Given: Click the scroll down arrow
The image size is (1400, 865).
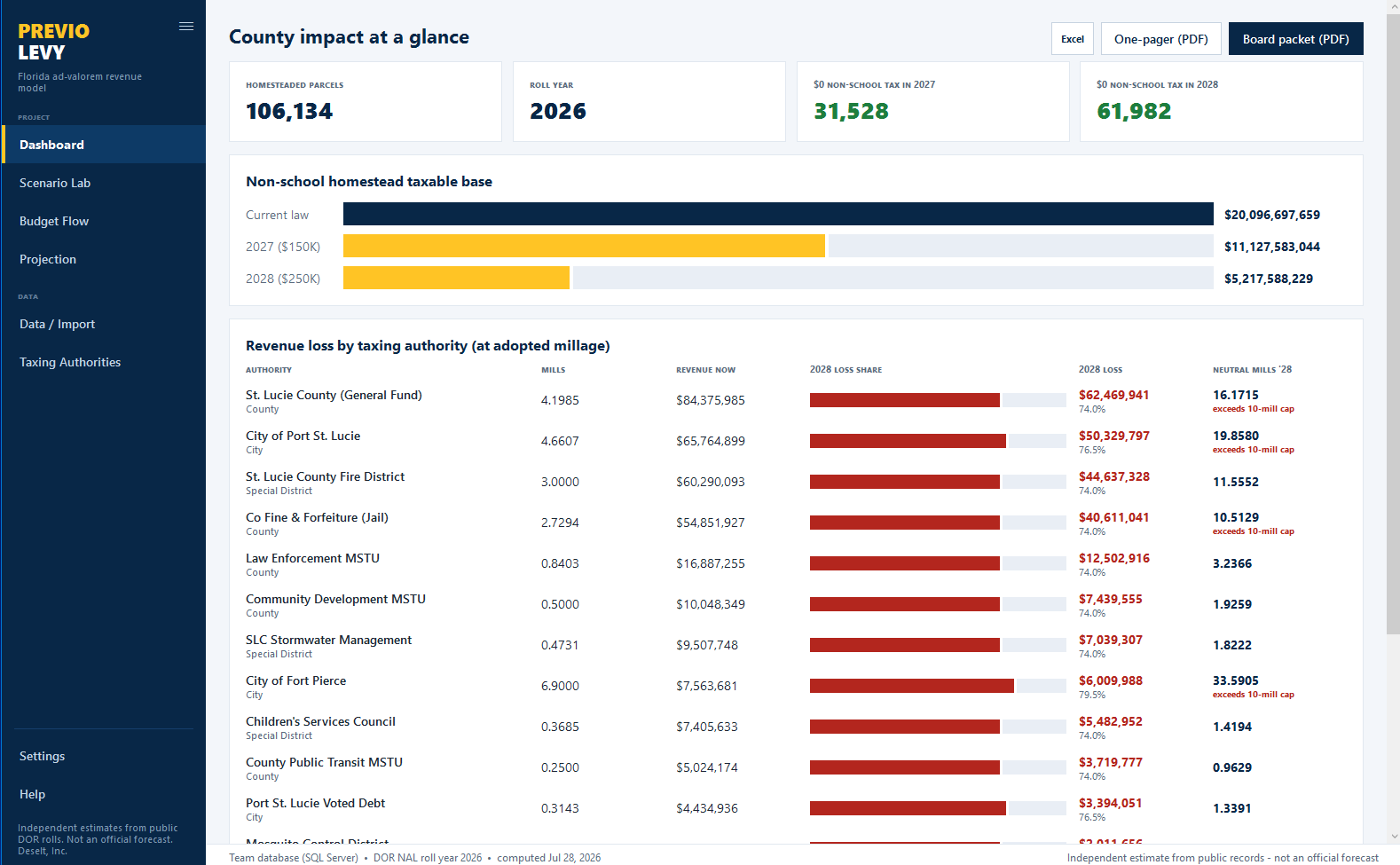Looking at the screenshot, I should 1393,837.
